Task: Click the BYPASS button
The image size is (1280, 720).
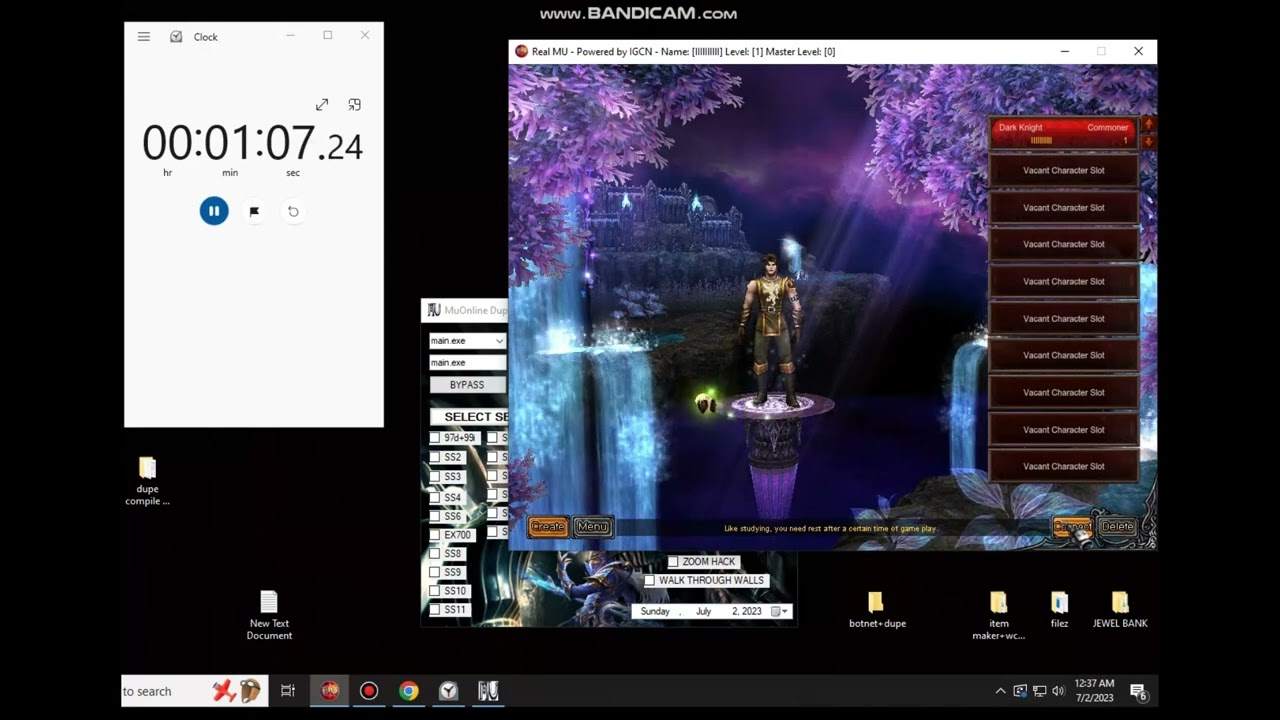Action: point(467,385)
